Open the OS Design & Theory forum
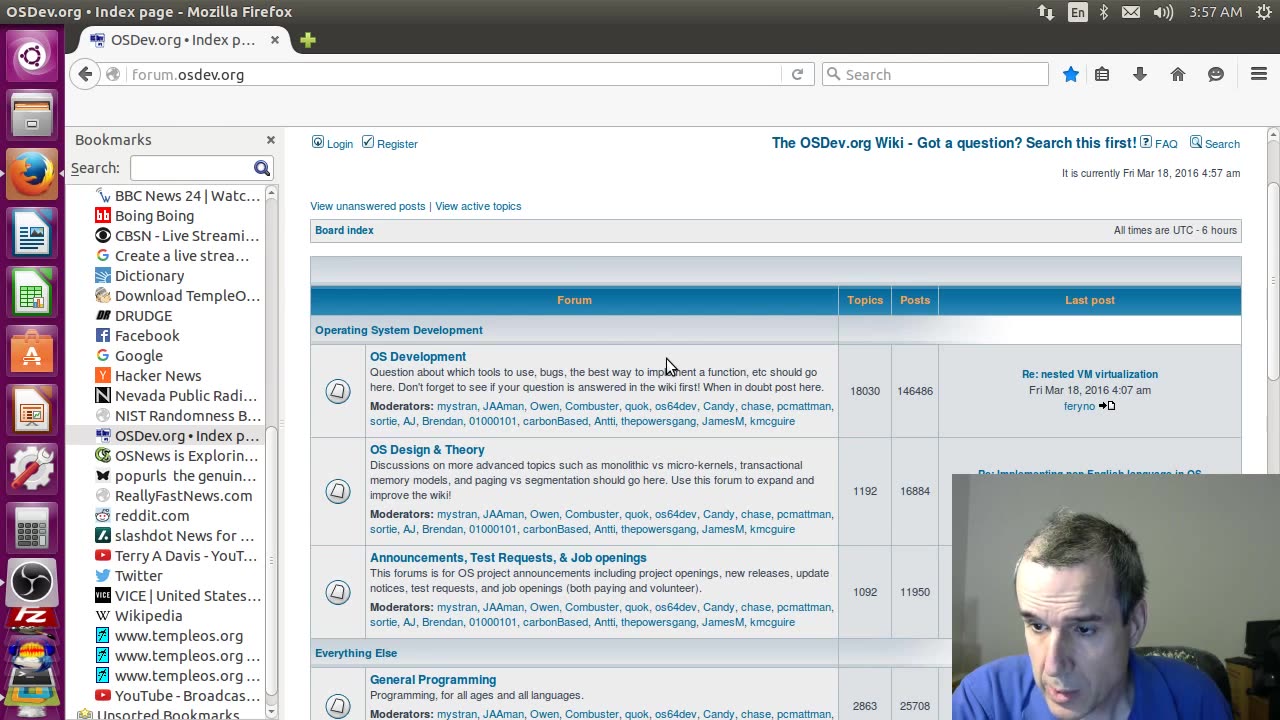Viewport: 1280px width, 720px height. pos(427,450)
